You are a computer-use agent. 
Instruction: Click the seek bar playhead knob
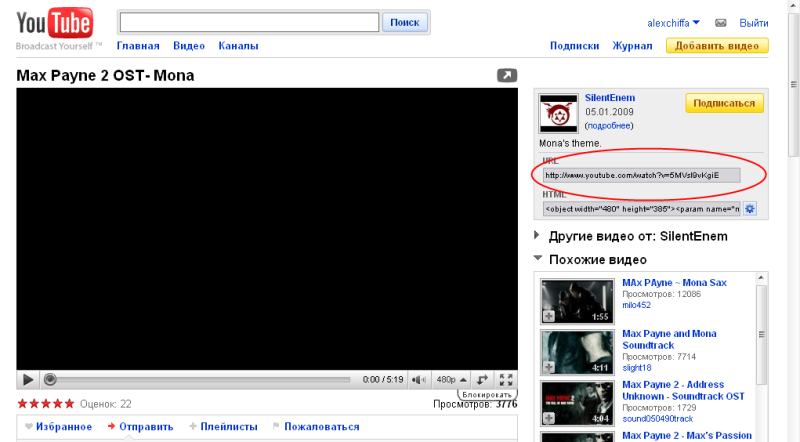(49, 380)
